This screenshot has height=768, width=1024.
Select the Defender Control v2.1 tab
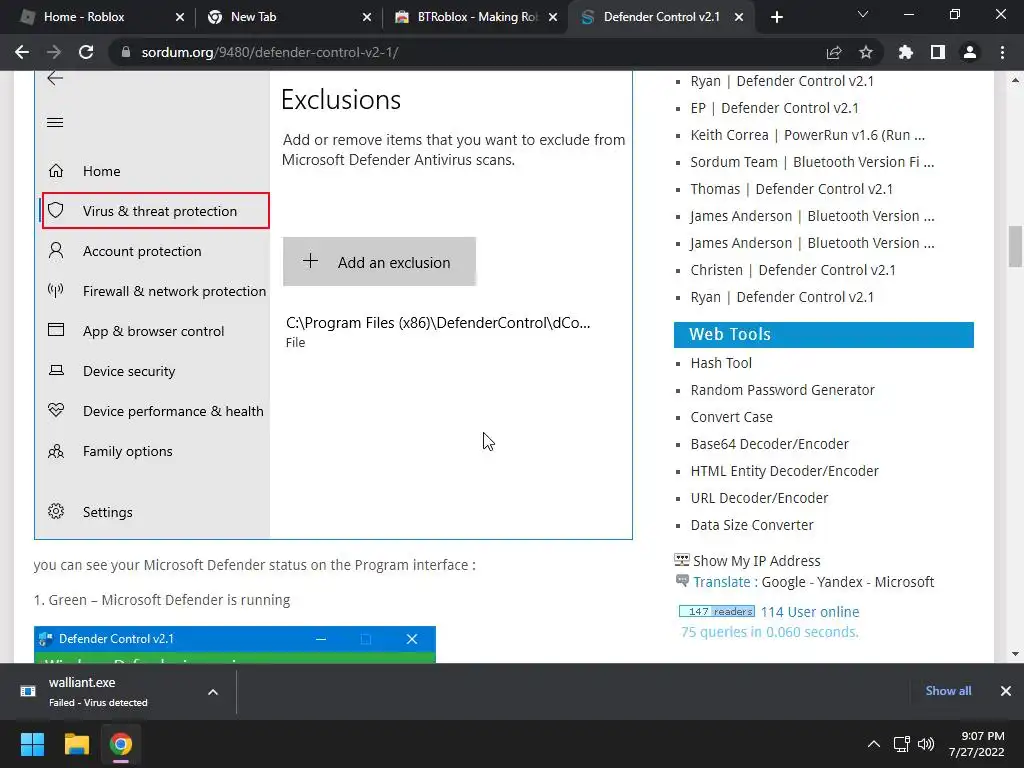pyautogui.click(x=662, y=17)
